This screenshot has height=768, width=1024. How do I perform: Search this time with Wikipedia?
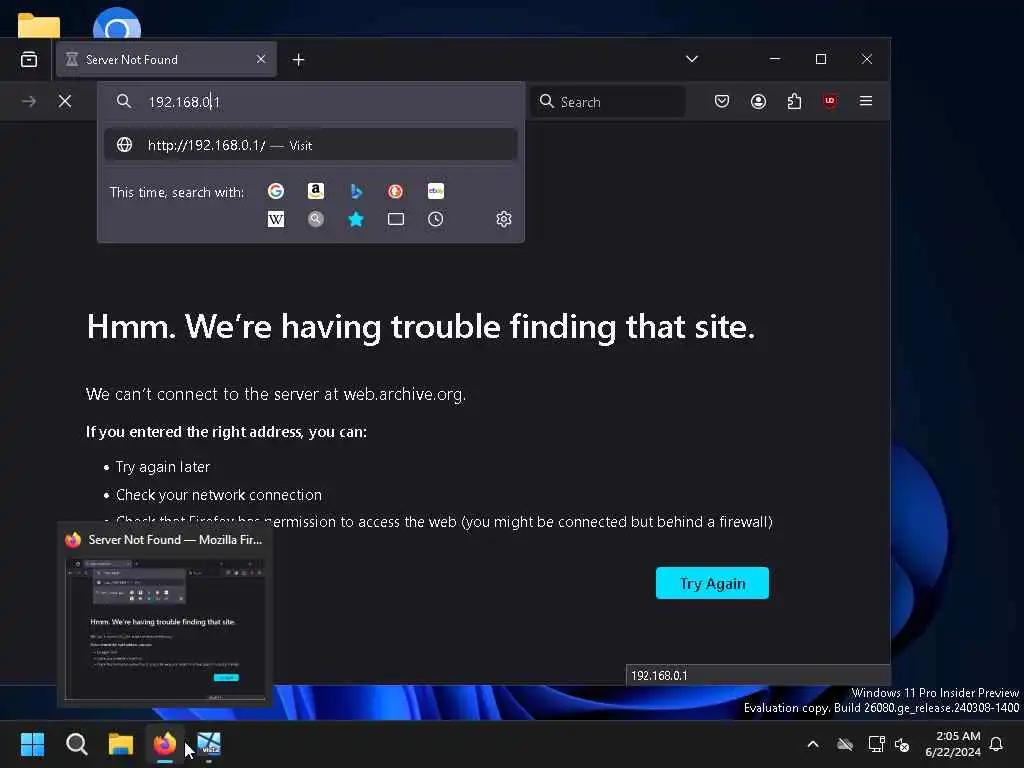point(276,219)
